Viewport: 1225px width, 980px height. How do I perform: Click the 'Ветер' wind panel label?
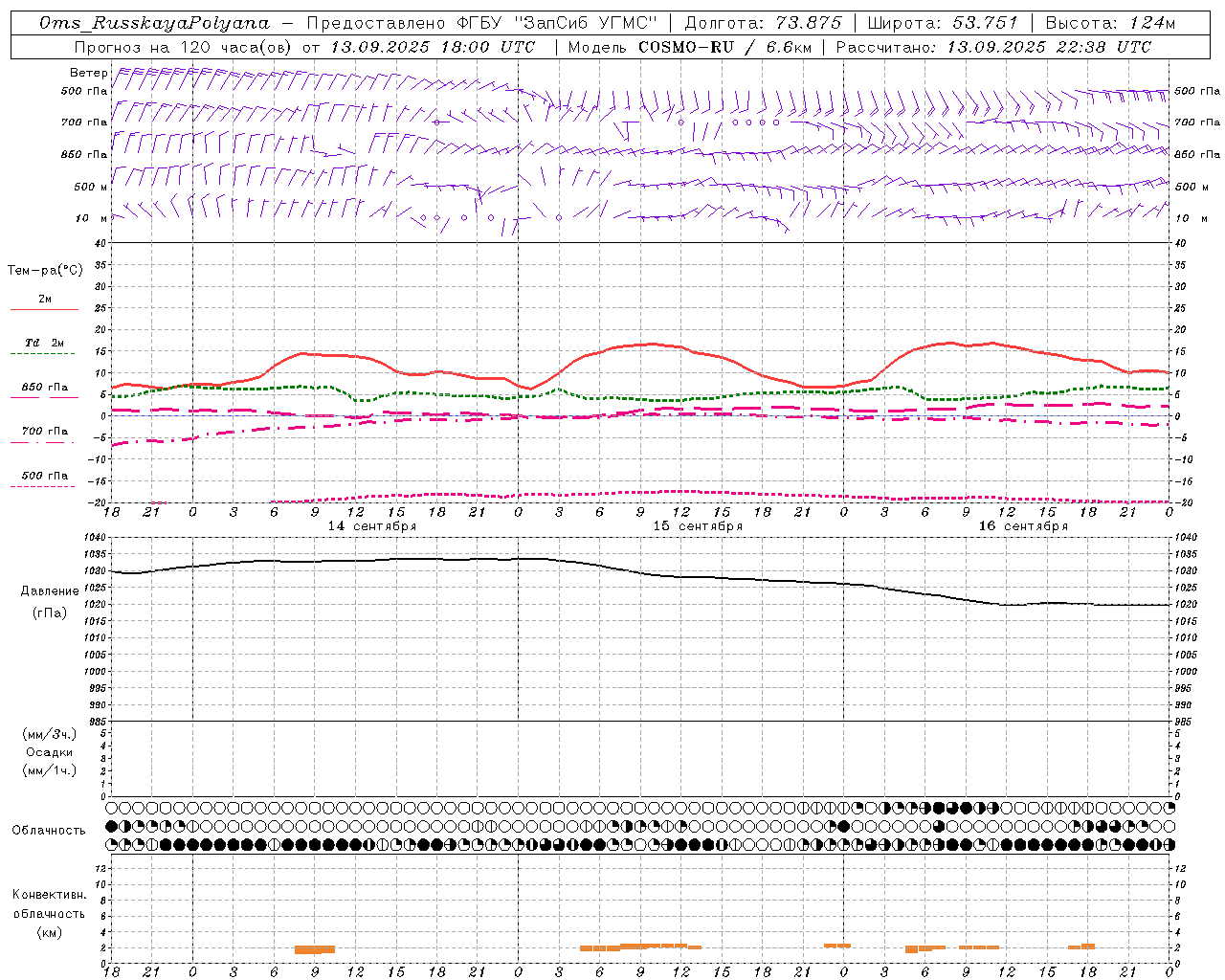click(88, 73)
